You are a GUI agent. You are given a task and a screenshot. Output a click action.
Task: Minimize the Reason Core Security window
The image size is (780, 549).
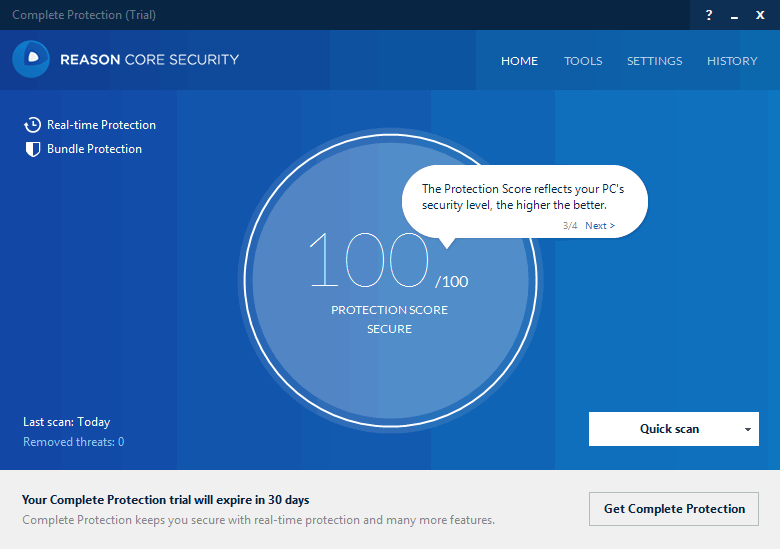(x=734, y=17)
